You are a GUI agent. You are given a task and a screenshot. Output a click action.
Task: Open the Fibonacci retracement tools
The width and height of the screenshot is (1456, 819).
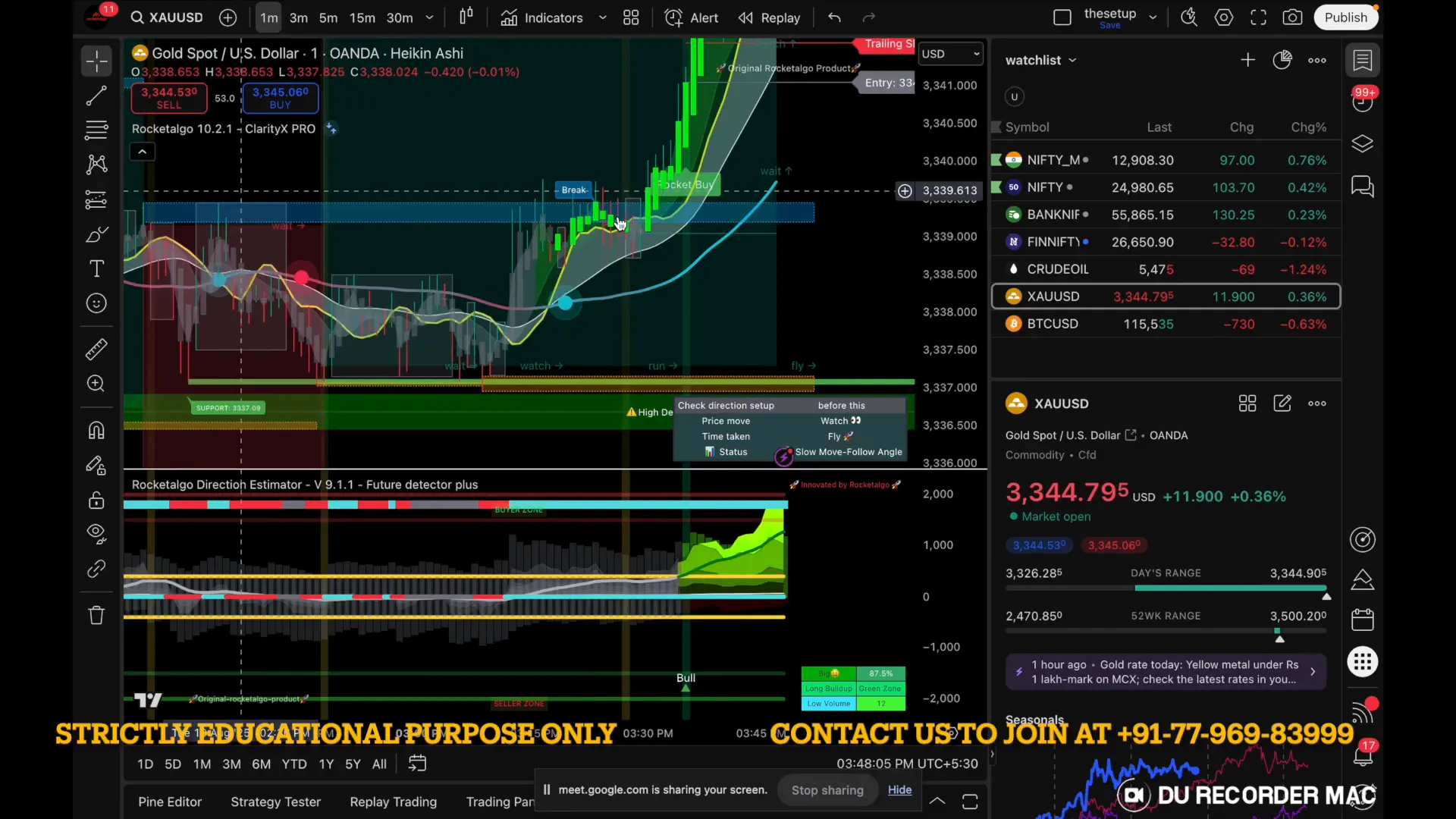96,130
